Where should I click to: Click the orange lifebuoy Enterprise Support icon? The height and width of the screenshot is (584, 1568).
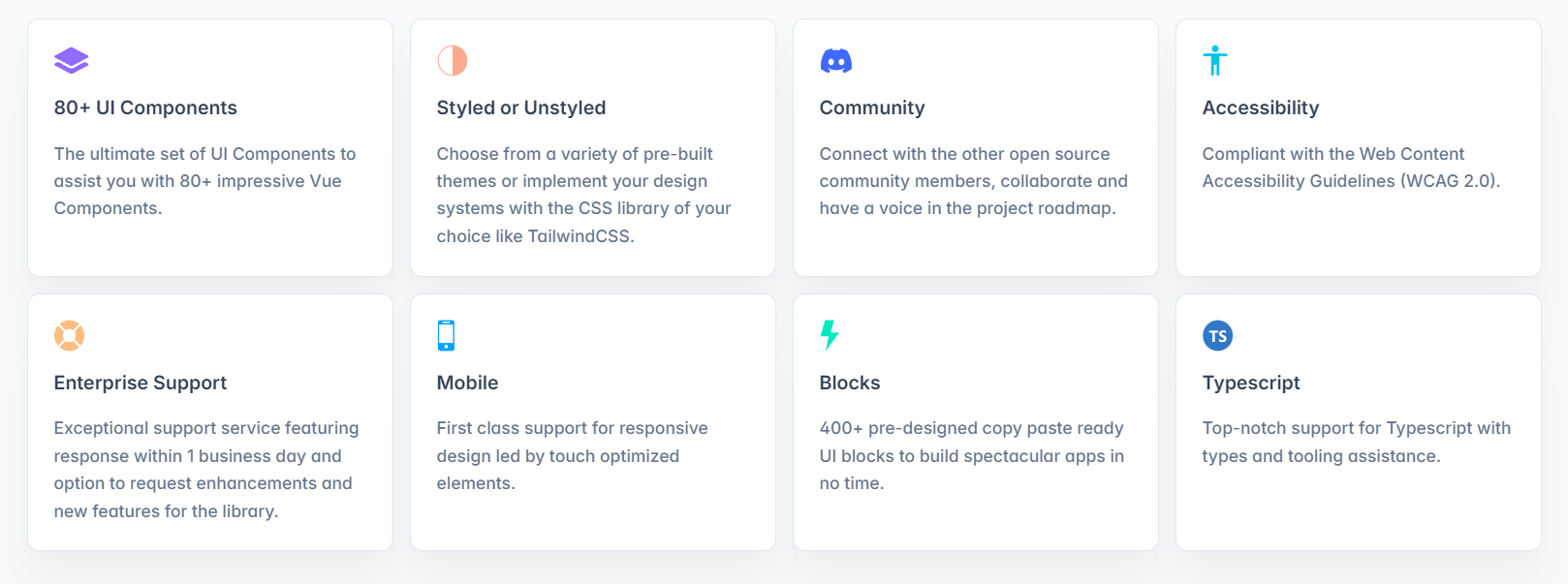click(x=70, y=336)
